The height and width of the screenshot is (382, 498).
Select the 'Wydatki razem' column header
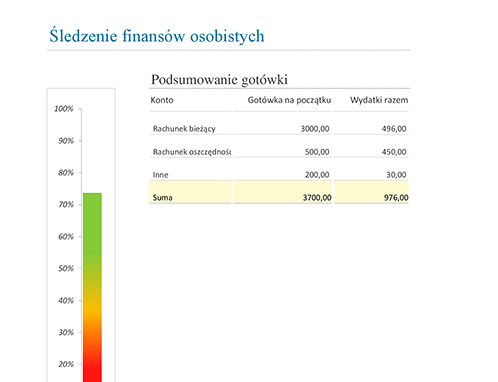pyautogui.click(x=379, y=100)
